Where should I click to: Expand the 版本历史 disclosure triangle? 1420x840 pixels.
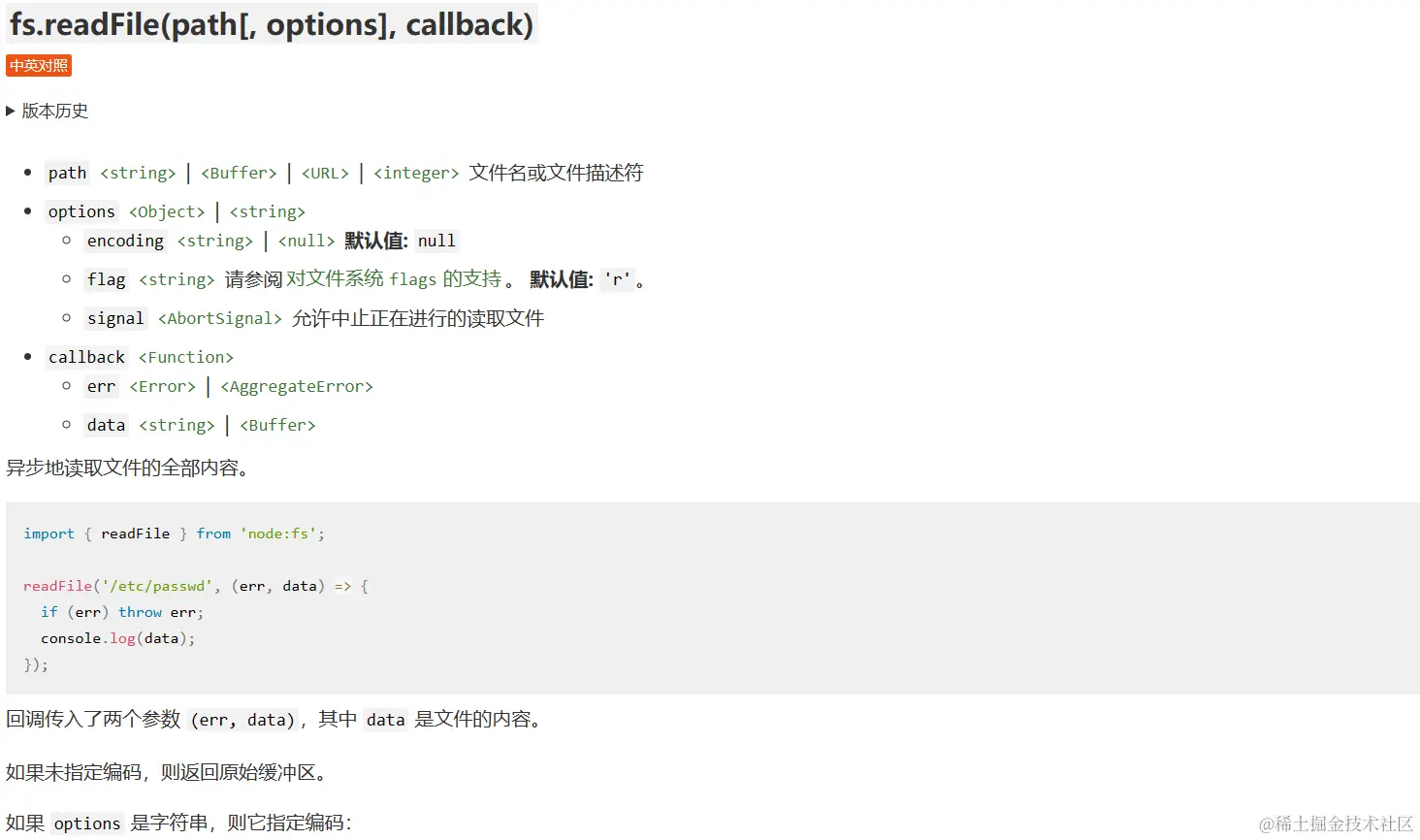pyautogui.click(x=11, y=112)
